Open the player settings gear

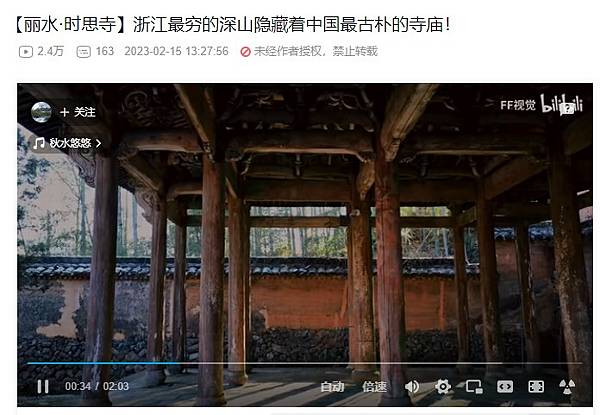(443, 386)
